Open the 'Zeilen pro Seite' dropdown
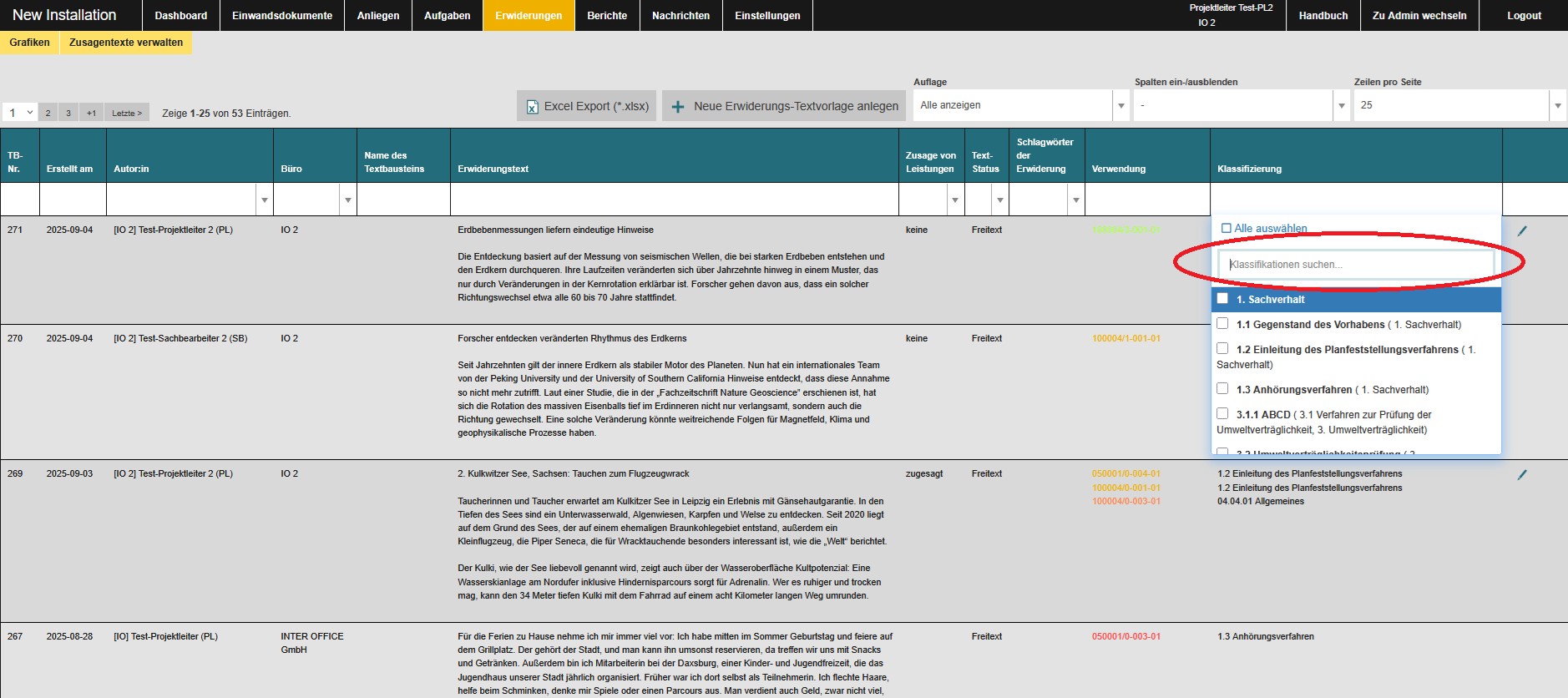Viewport: 1568px width, 698px height. coord(1557,106)
